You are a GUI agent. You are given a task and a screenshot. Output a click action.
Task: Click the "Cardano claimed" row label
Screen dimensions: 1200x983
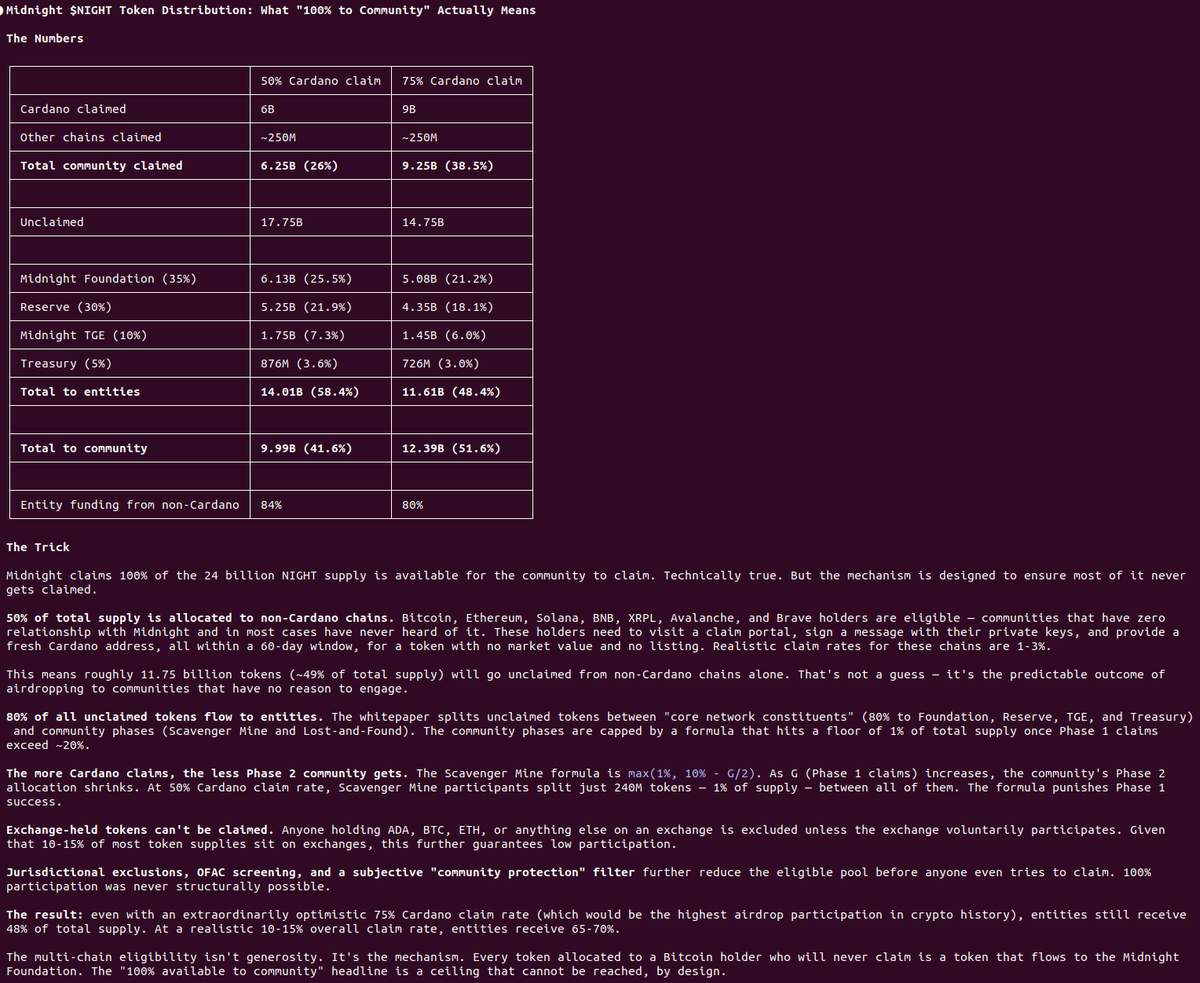tap(73, 108)
